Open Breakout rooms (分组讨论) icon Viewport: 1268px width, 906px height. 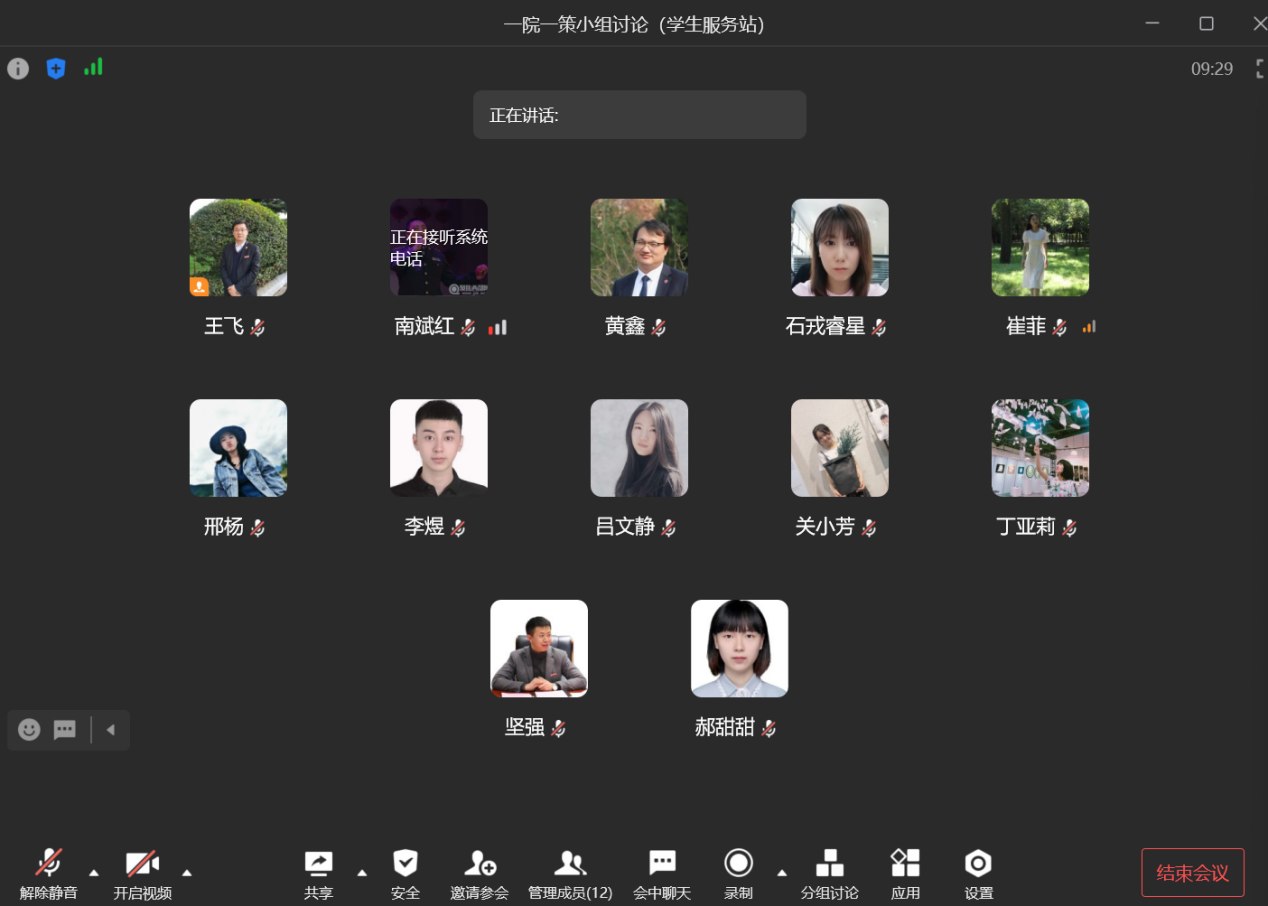click(x=829, y=864)
